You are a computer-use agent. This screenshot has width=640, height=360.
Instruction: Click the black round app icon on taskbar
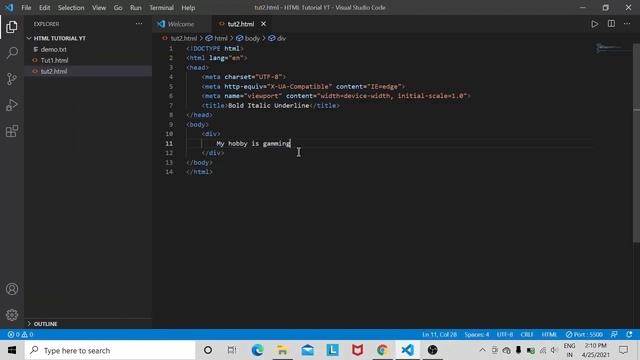[x=433, y=350]
